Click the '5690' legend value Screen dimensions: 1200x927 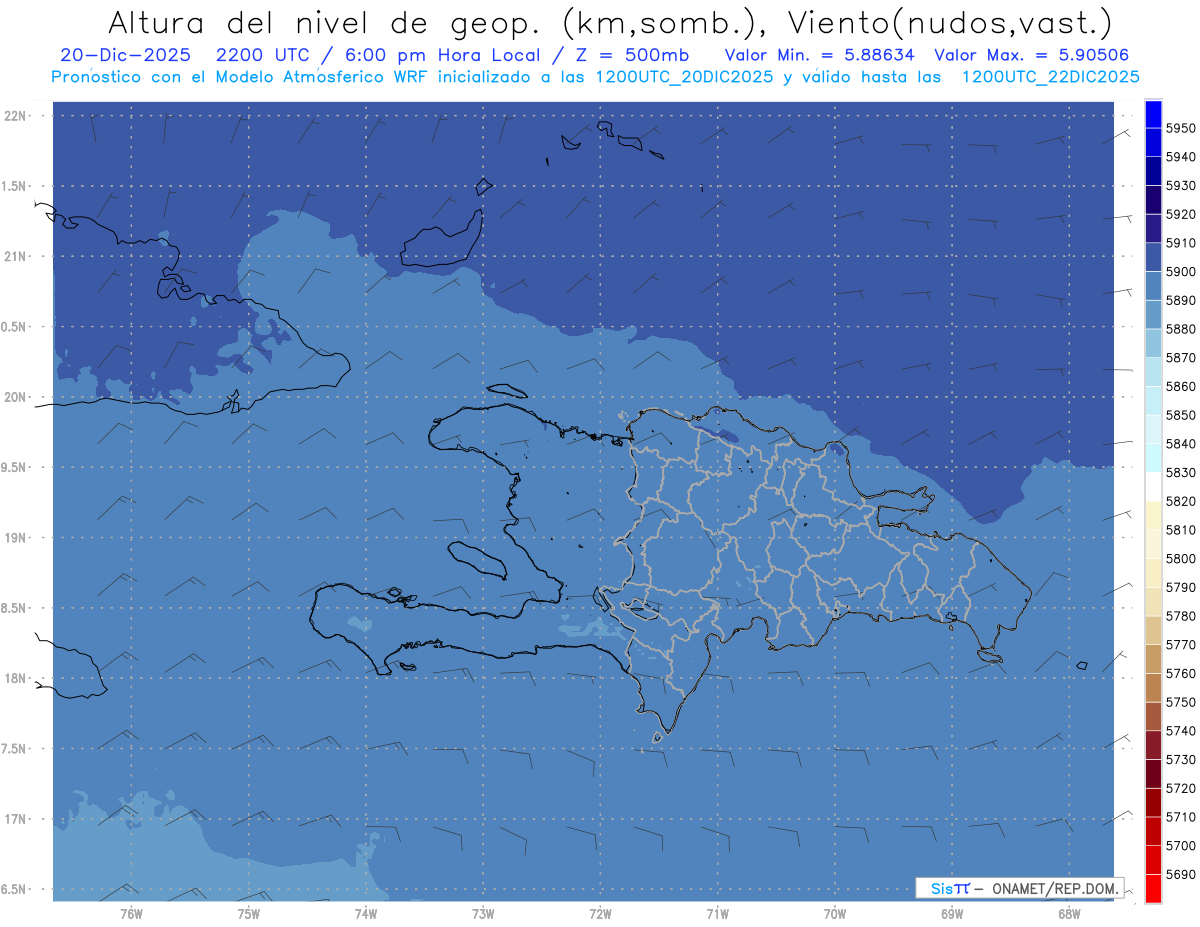click(x=1181, y=874)
